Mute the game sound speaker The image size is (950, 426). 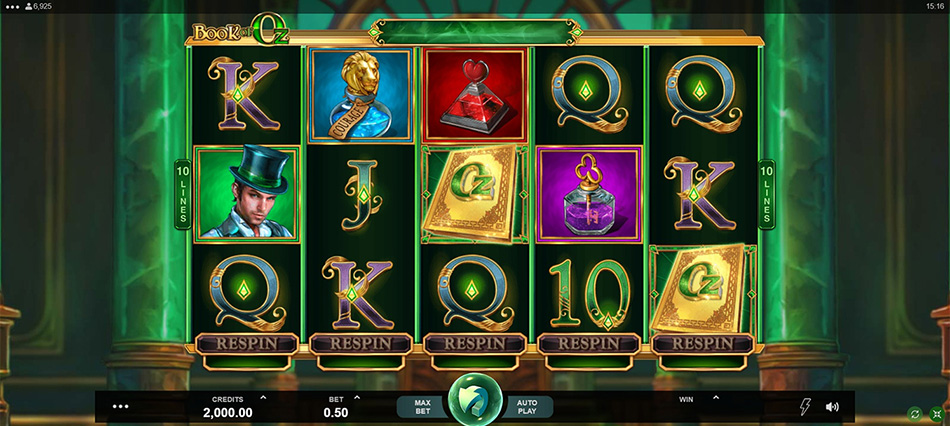pos(832,407)
